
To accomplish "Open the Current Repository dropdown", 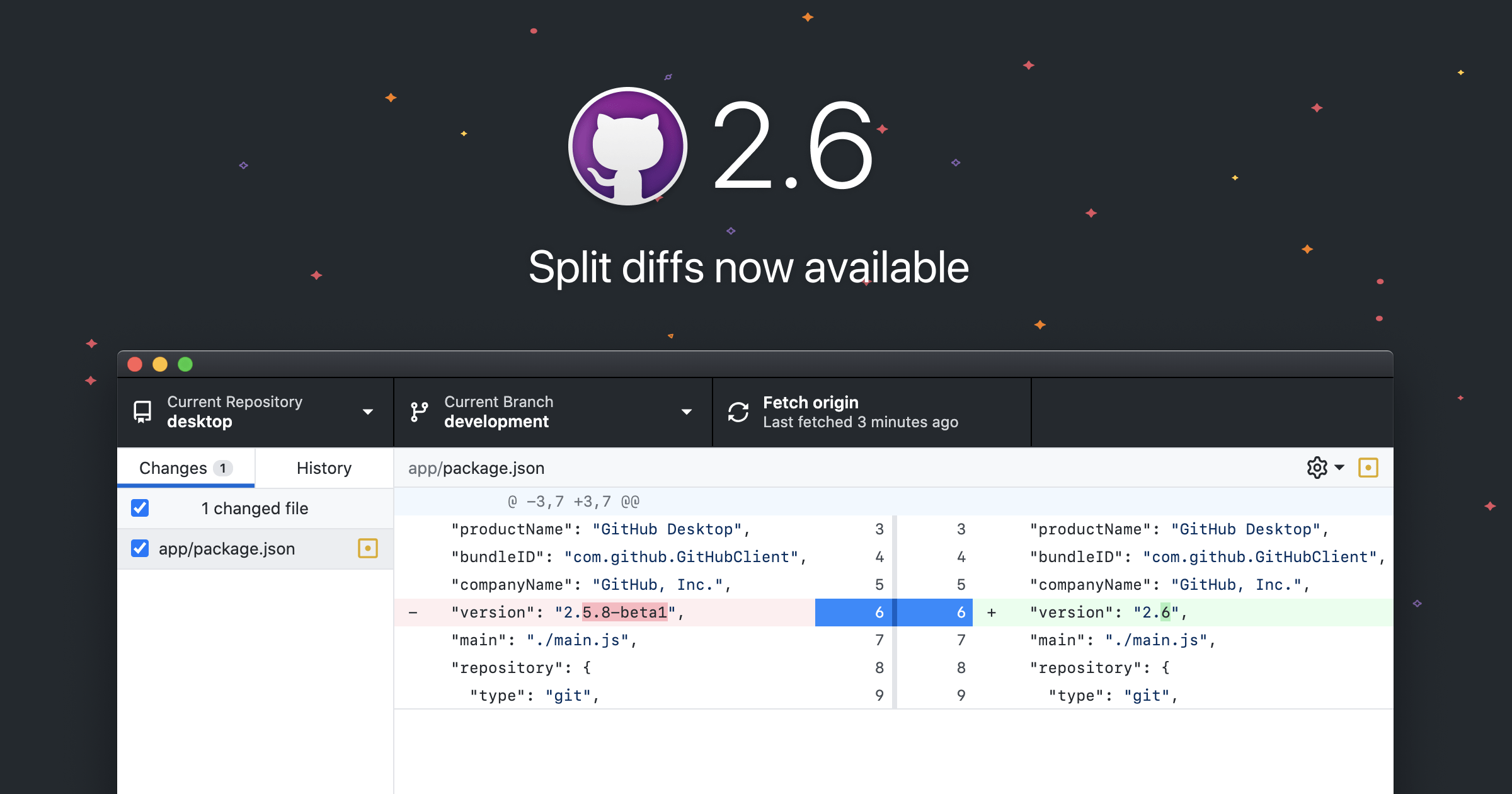I will point(368,411).
